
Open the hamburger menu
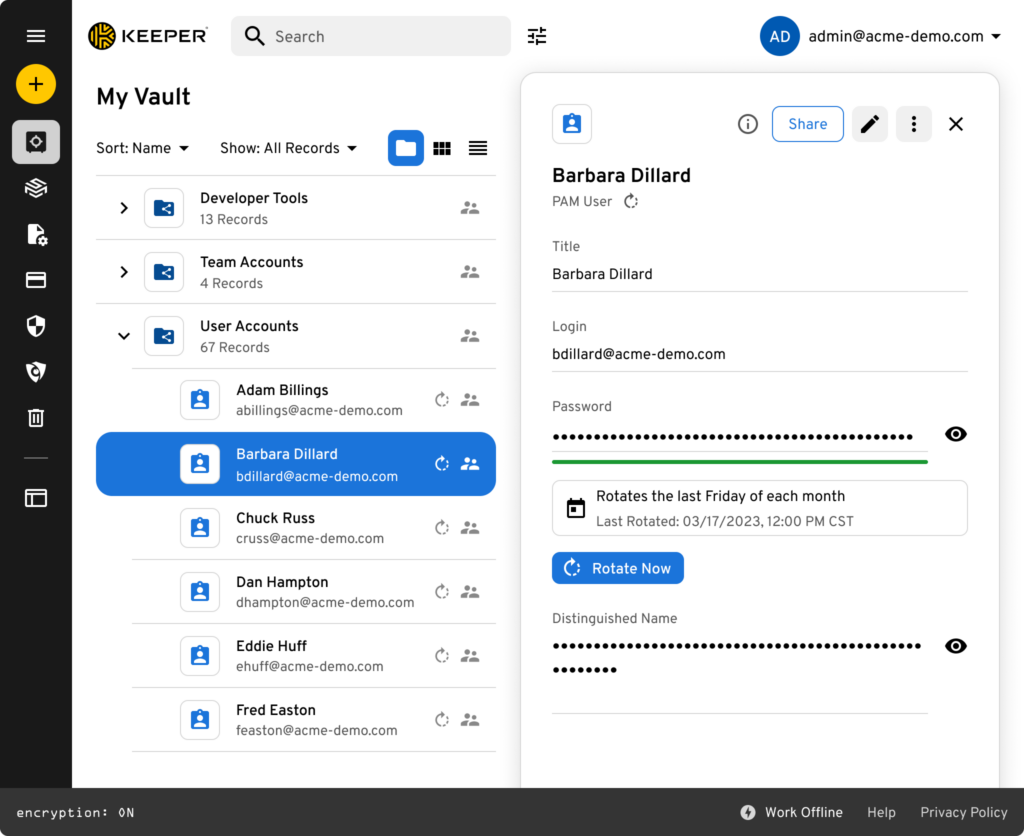[x=36, y=36]
